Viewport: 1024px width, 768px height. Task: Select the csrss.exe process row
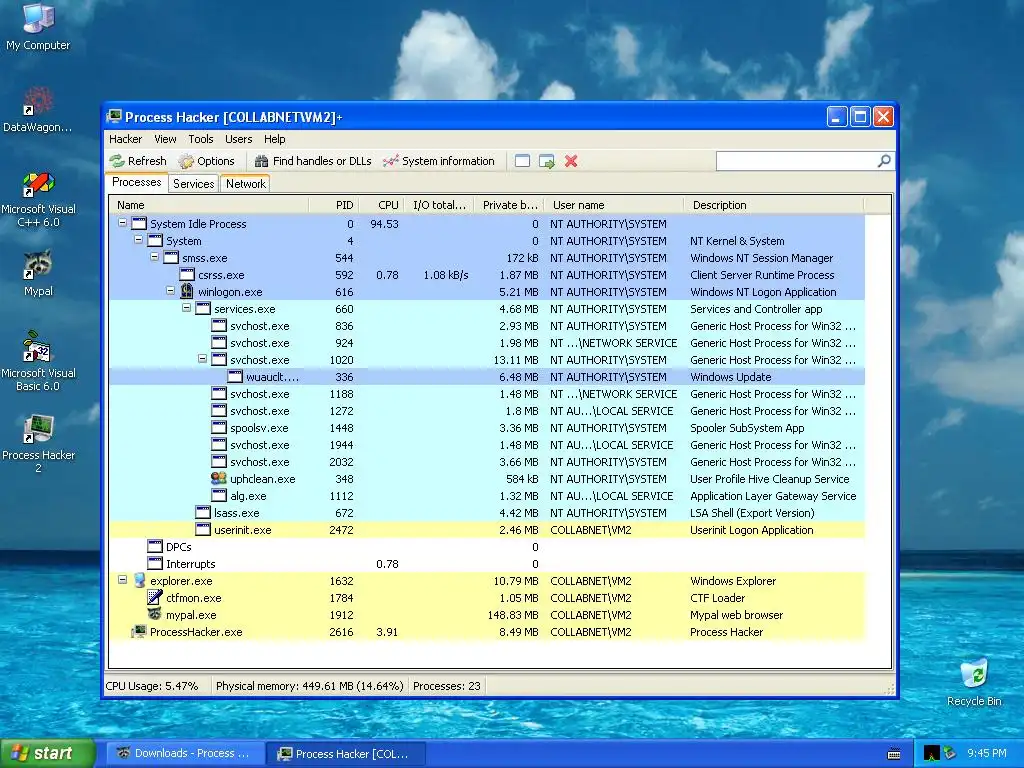[x=487, y=275]
